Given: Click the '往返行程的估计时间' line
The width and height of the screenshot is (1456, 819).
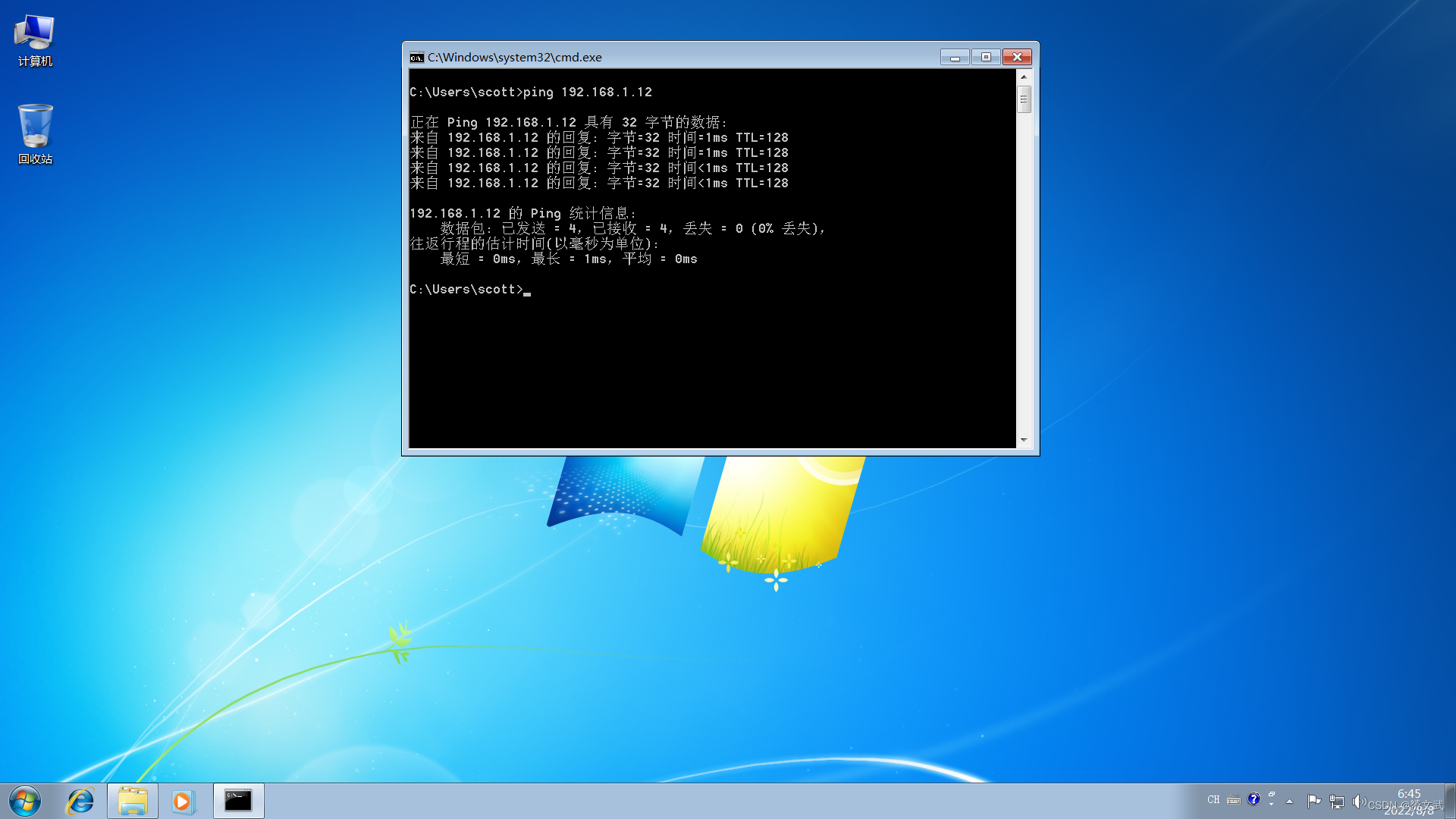Looking at the screenshot, I should coord(535,243).
